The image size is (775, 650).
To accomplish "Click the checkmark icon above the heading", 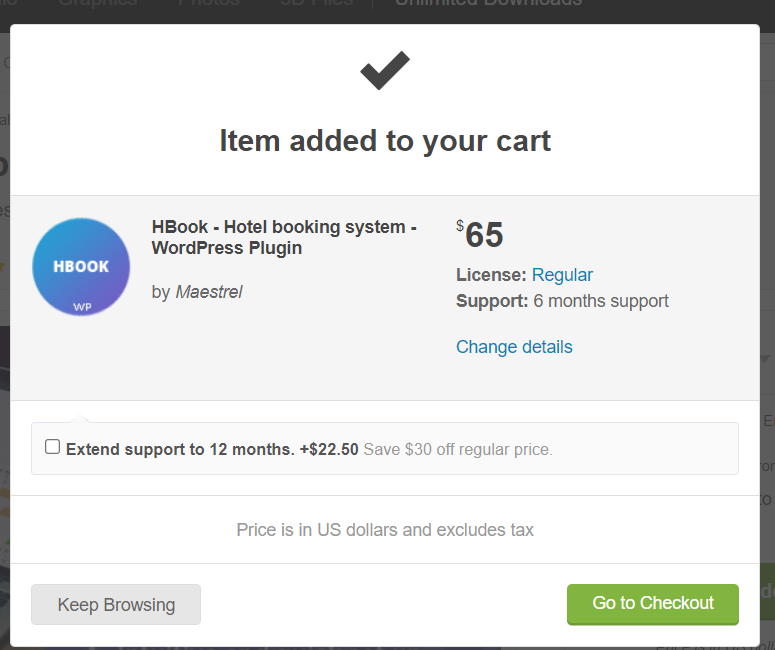I will click(x=385, y=71).
